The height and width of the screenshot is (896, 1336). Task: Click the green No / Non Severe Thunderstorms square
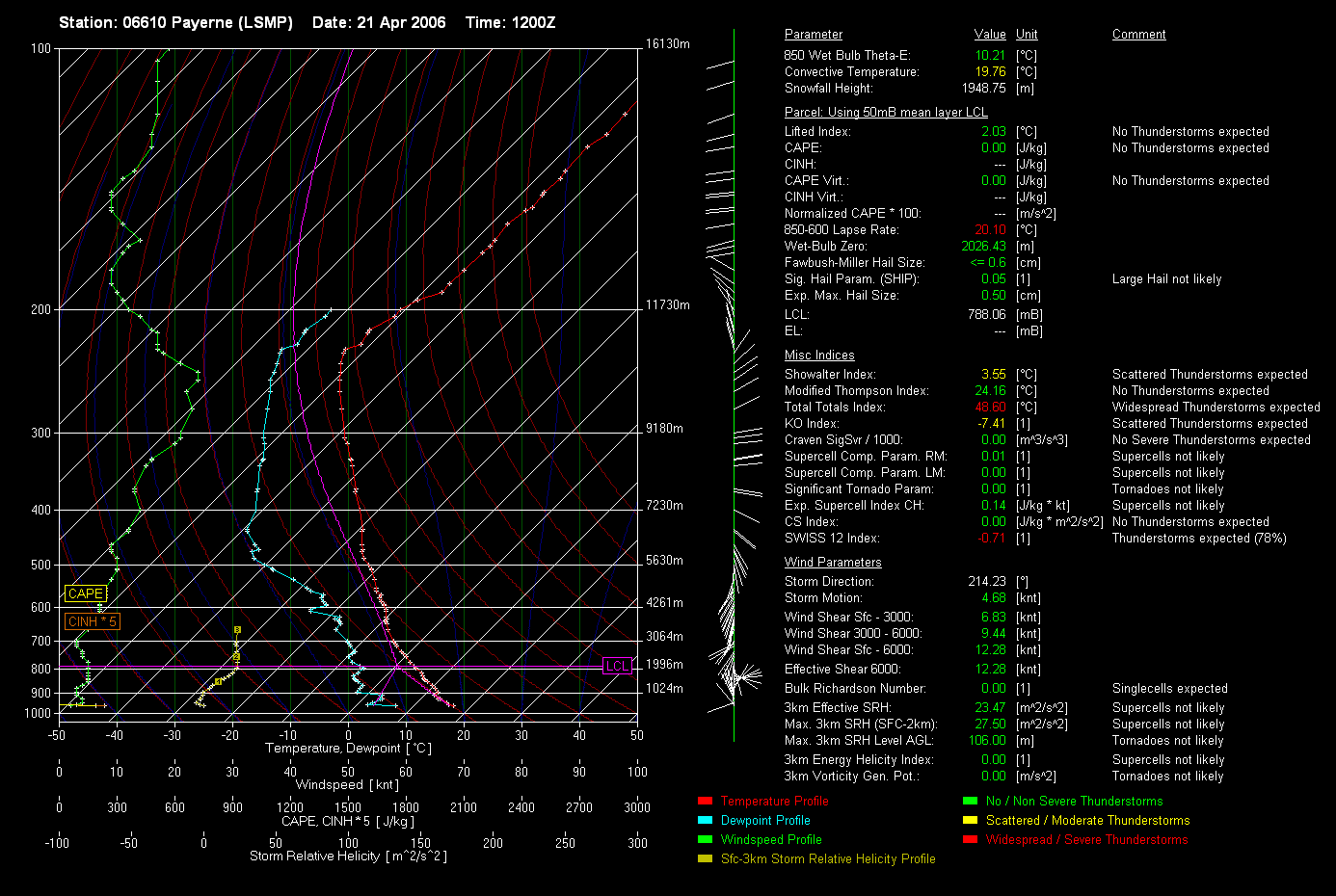[970, 802]
